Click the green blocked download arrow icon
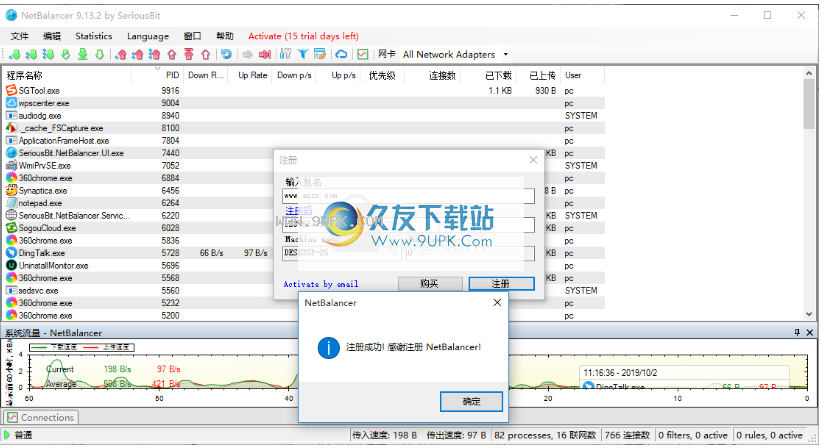 coord(66,54)
